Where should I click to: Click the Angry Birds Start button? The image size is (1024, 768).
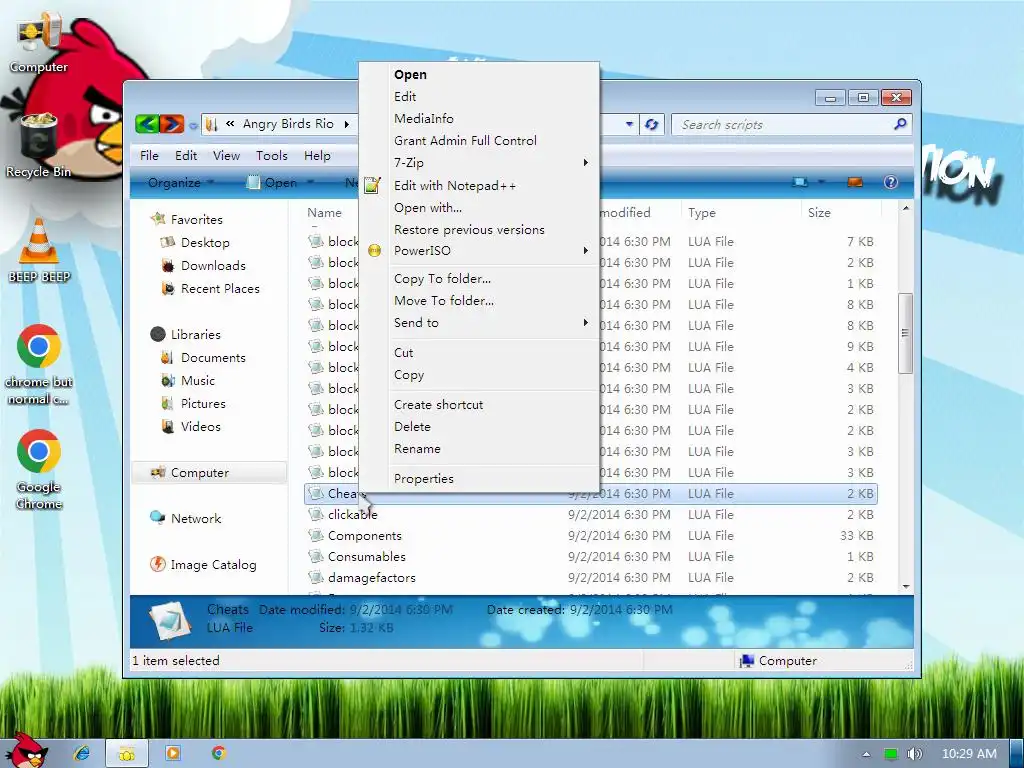tap(27, 750)
